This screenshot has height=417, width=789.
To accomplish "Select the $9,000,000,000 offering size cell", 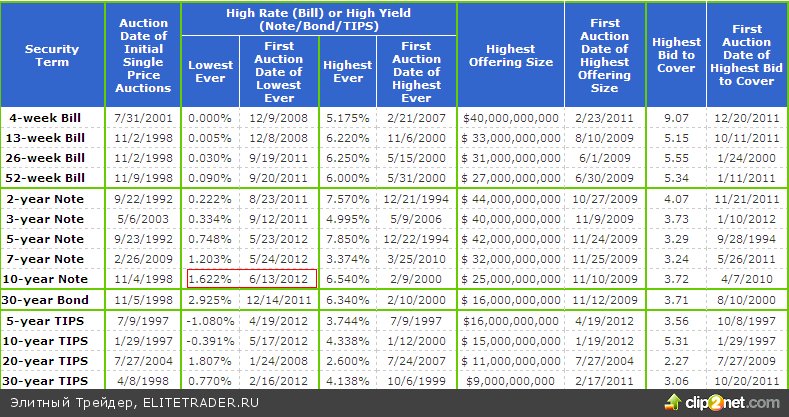I will point(510,381).
